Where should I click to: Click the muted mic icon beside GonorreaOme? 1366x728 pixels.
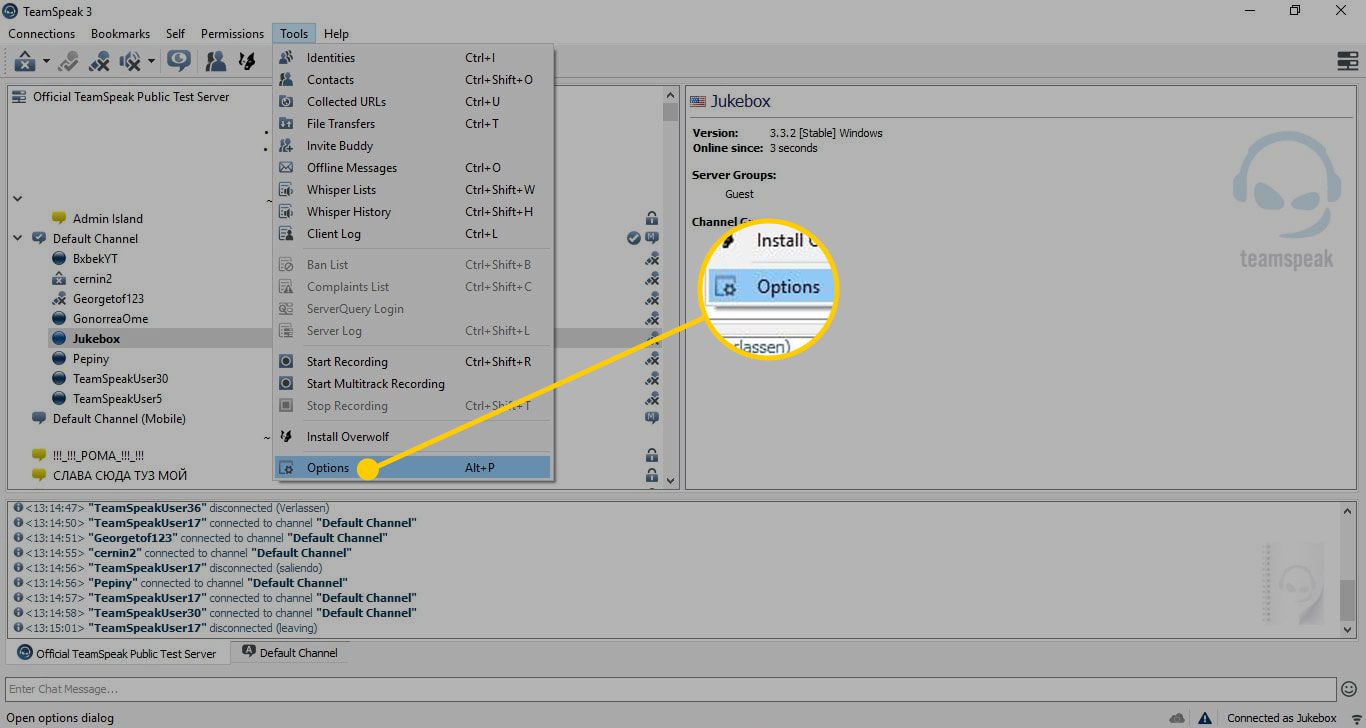point(651,319)
